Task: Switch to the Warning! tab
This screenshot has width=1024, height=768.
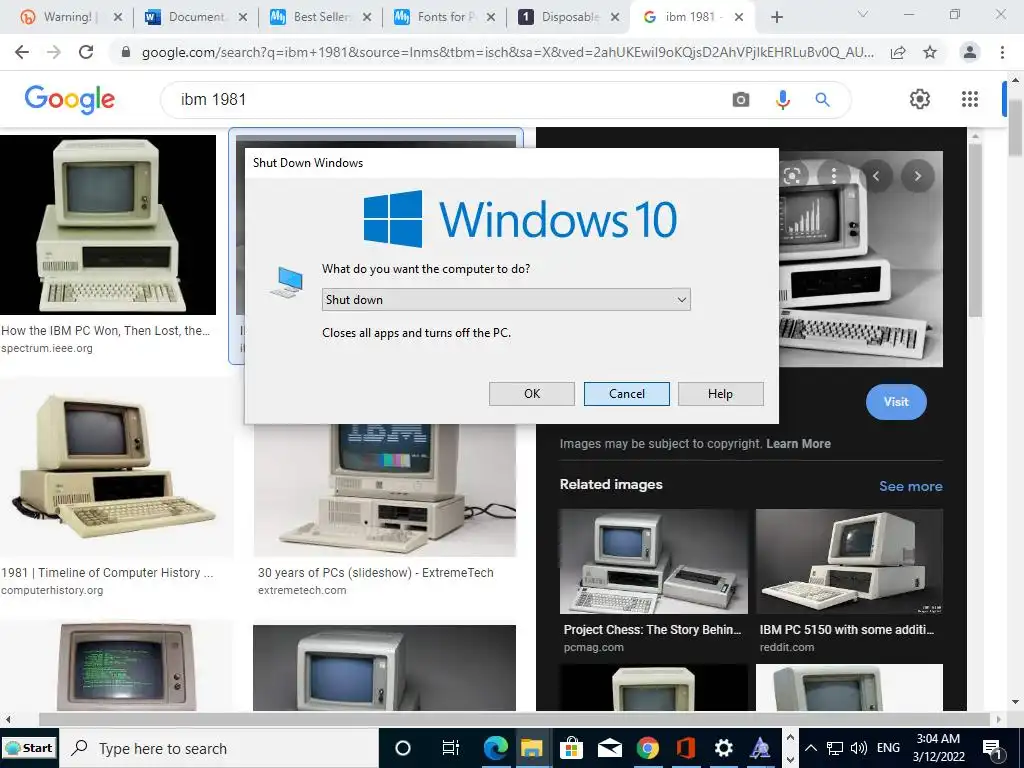Action: [70, 17]
